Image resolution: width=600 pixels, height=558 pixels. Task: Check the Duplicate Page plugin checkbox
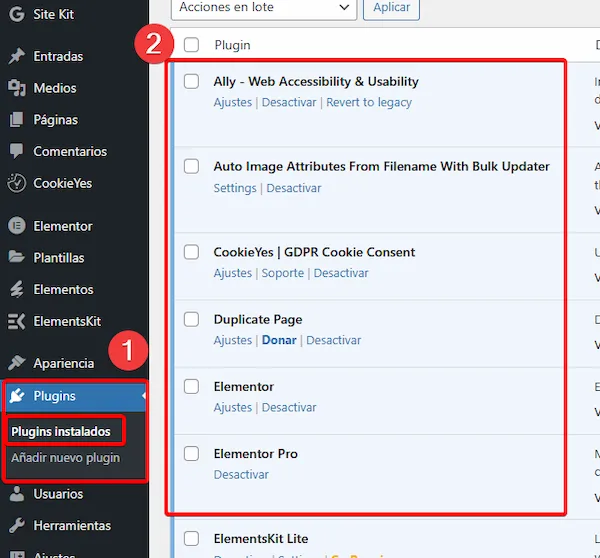tap(191, 319)
